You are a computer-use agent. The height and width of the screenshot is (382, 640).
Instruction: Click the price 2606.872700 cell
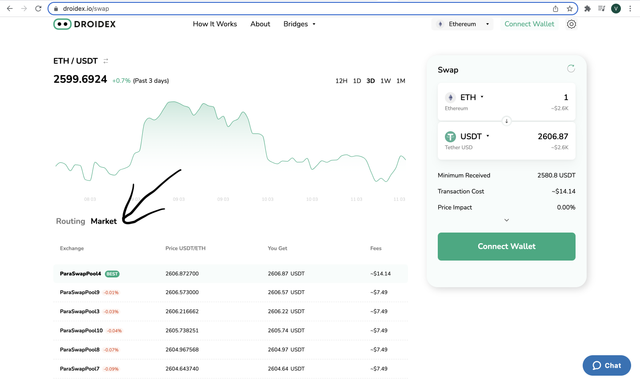pos(182,273)
